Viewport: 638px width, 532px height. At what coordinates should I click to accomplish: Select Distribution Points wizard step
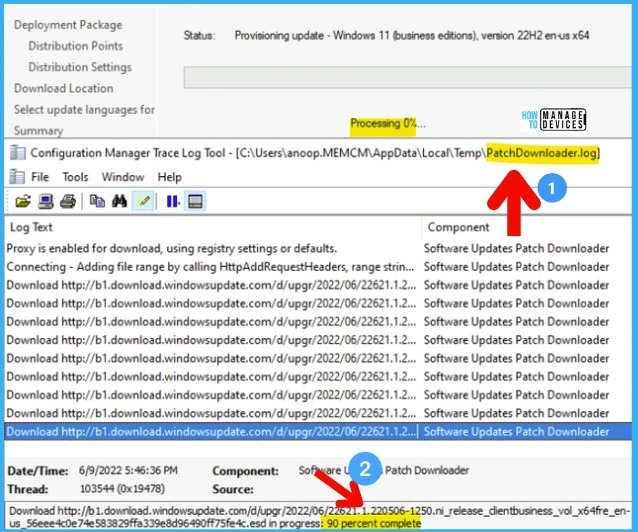coord(76,46)
